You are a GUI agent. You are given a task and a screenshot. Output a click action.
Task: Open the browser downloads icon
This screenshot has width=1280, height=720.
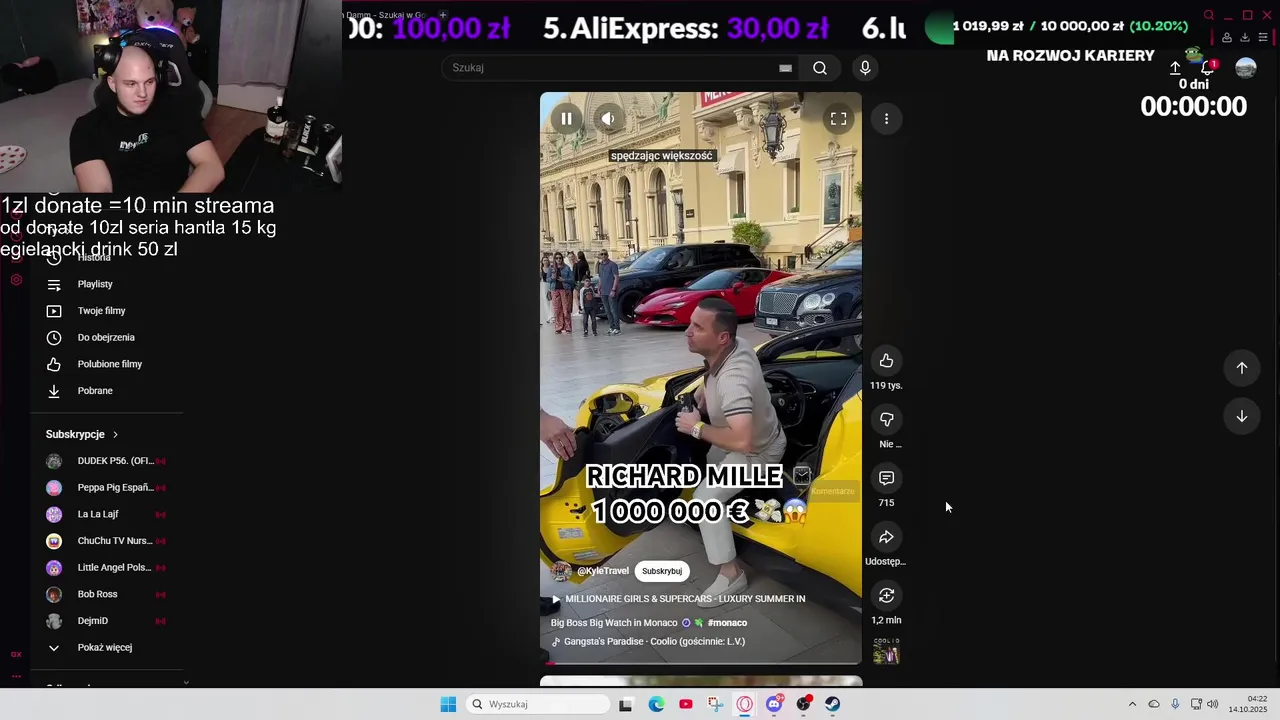(x=1245, y=38)
